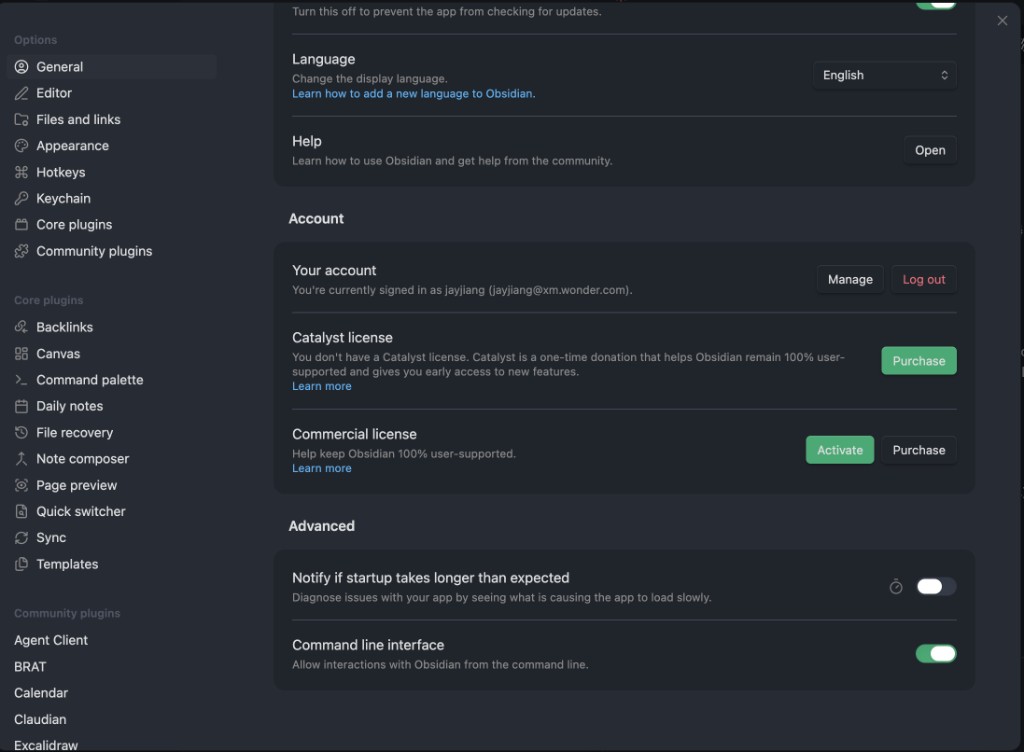
Task: Click the startup timer stopwatch icon
Action: point(896,586)
